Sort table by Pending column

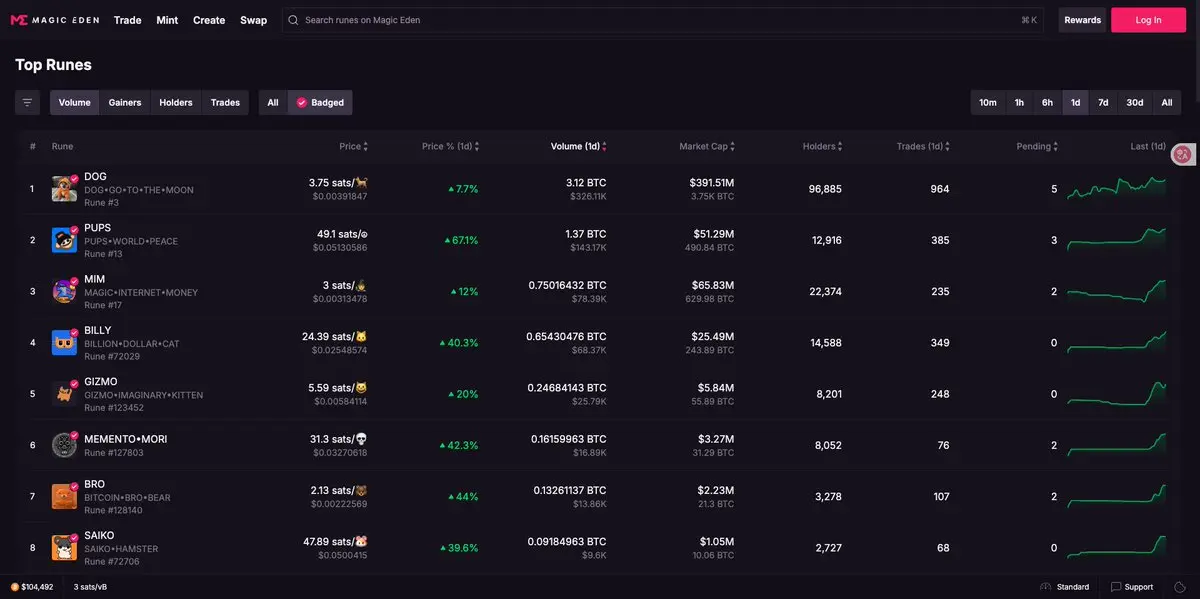pos(1038,146)
